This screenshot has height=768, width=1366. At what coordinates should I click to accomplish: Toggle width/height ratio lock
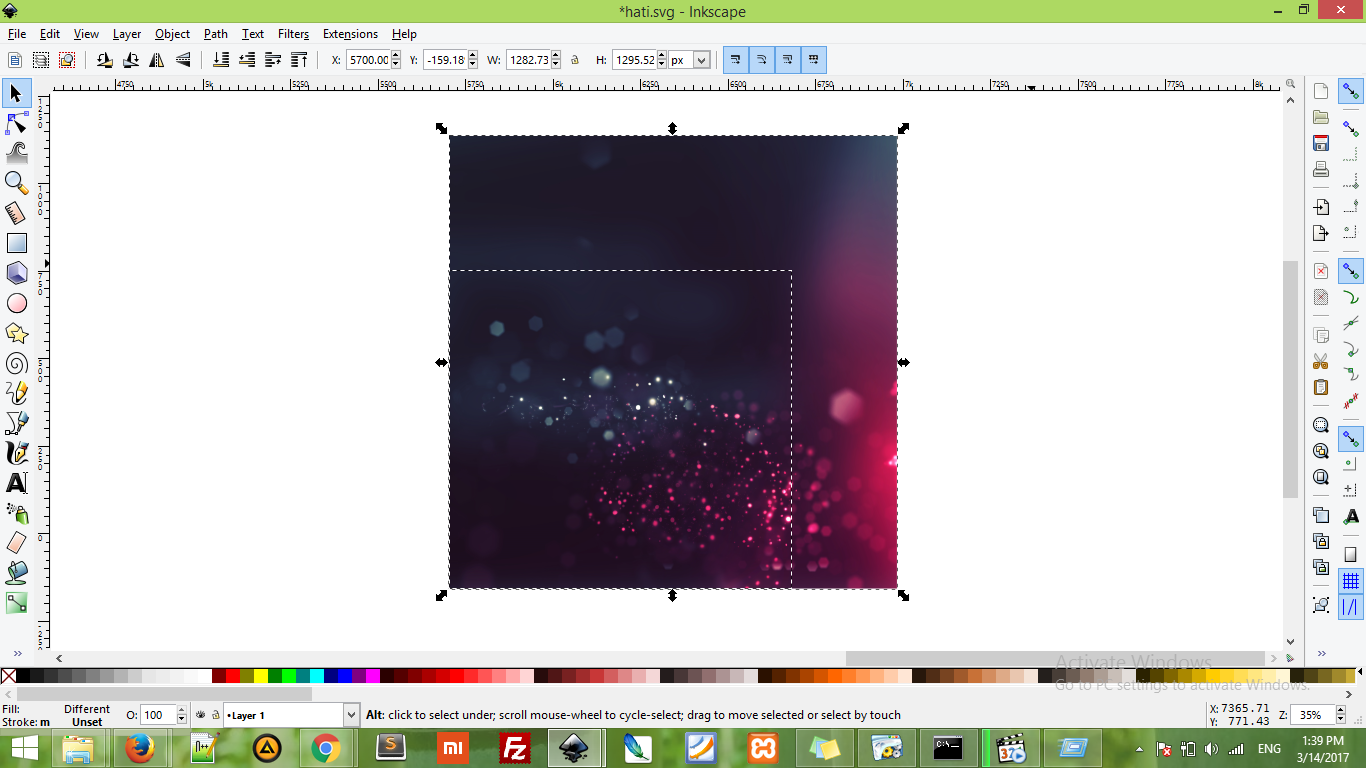click(575, 60)
